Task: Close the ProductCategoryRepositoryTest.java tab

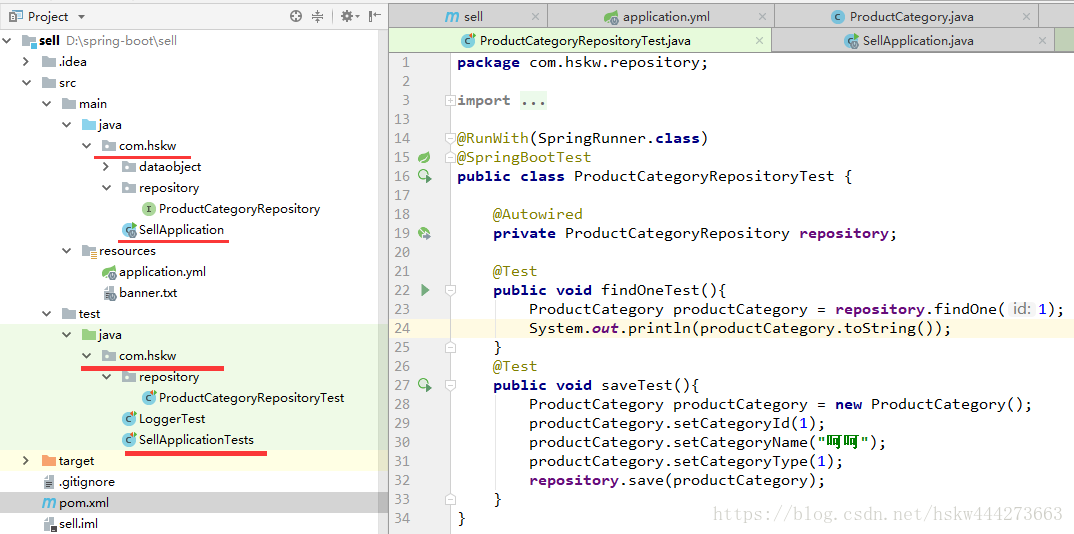Action: pos(758,40)
